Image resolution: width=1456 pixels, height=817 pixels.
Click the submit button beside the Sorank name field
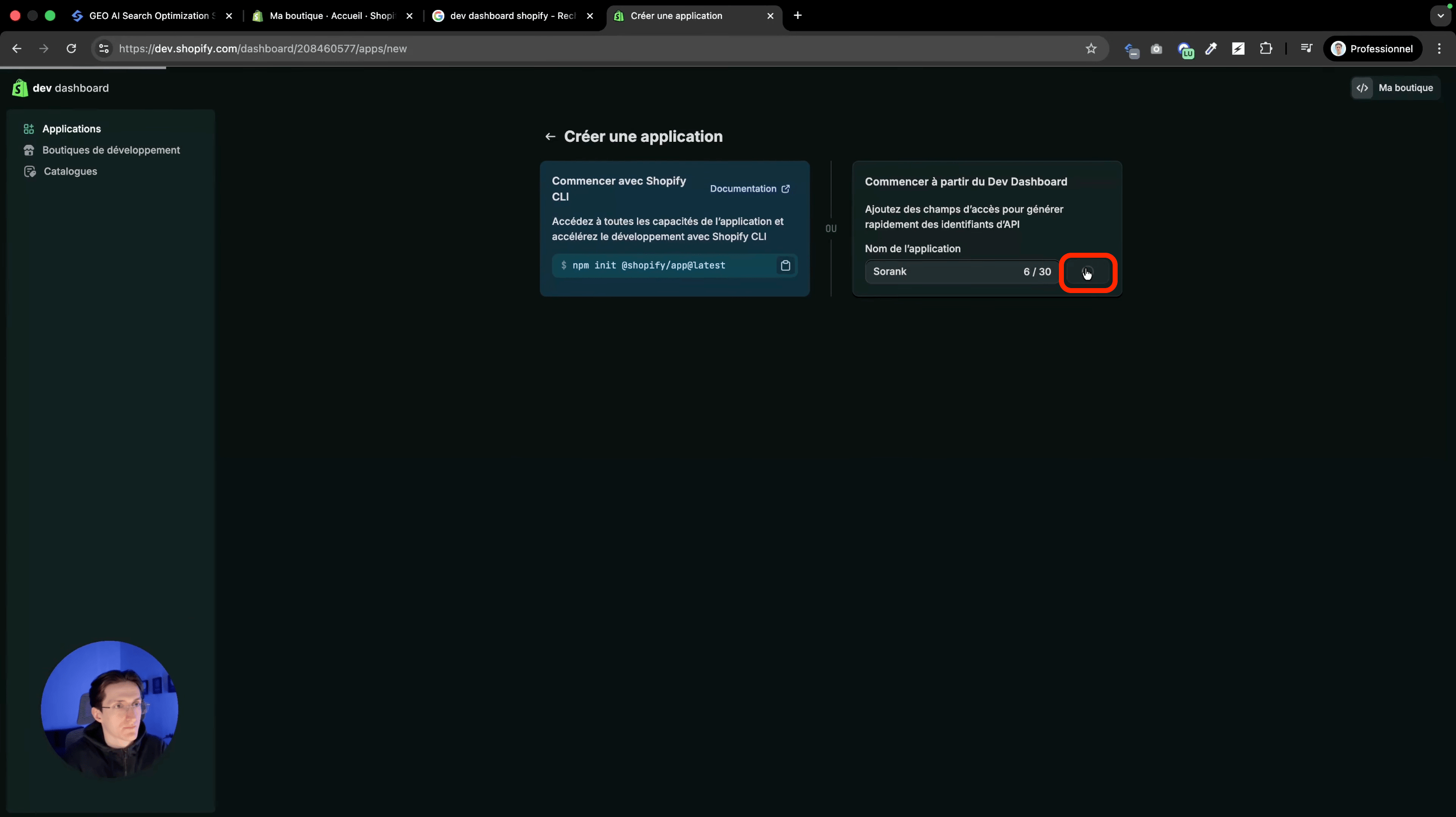pyautogui.click(x=1088, y=272)
